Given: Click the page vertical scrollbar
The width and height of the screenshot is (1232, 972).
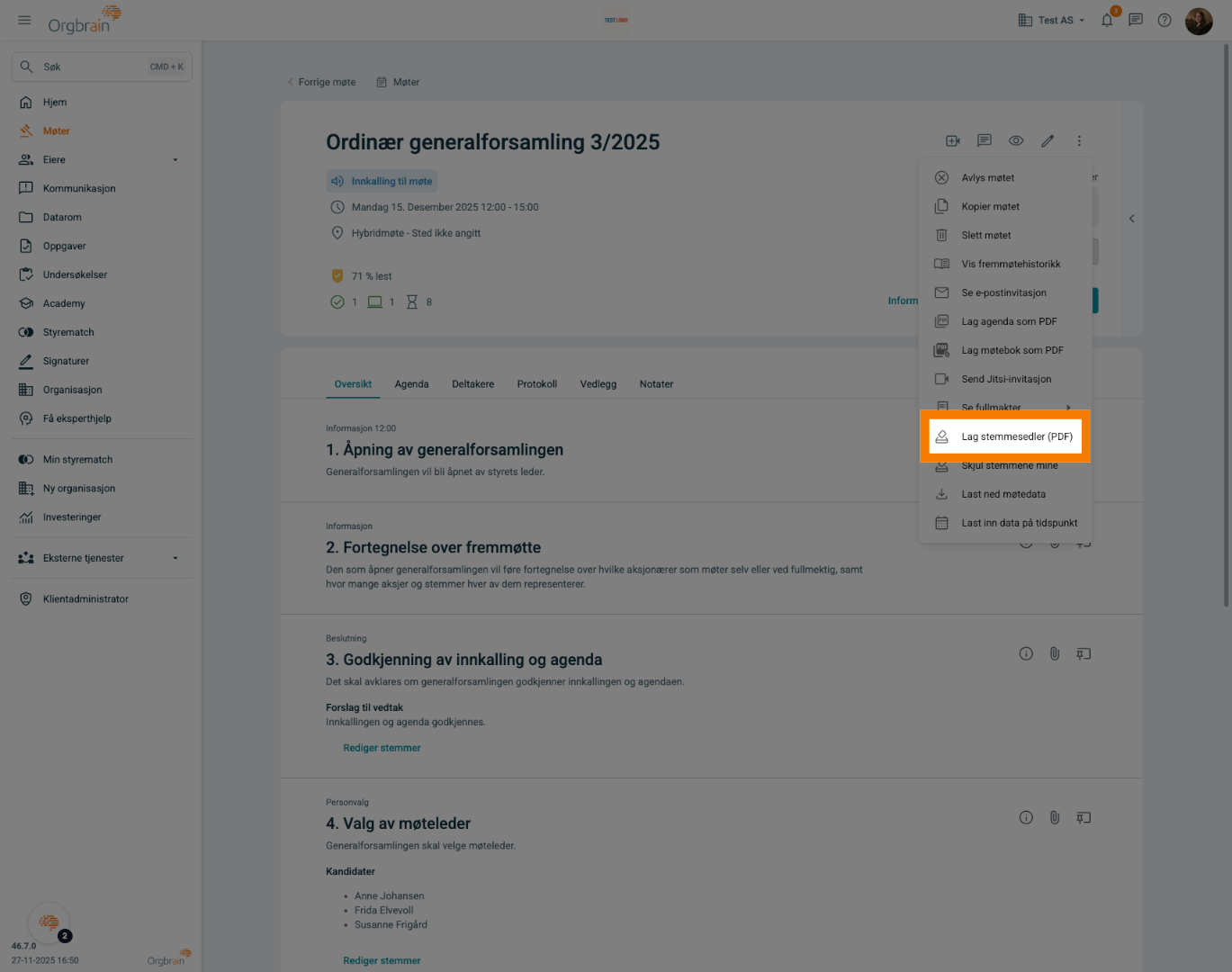Looking at the screenshot, I should click(x=1226, y=324).
